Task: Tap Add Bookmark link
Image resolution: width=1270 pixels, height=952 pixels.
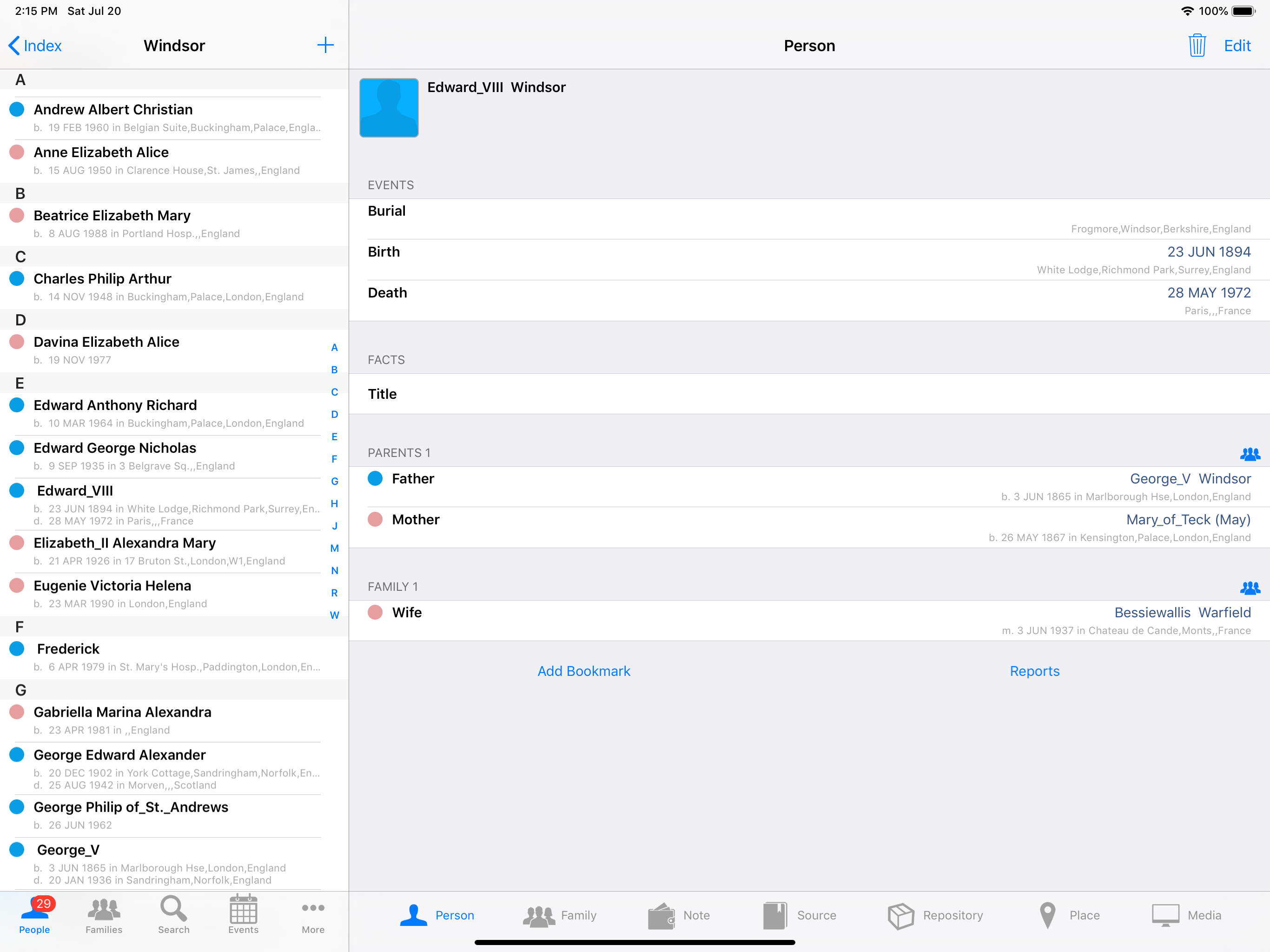Action: coord(584,671)
